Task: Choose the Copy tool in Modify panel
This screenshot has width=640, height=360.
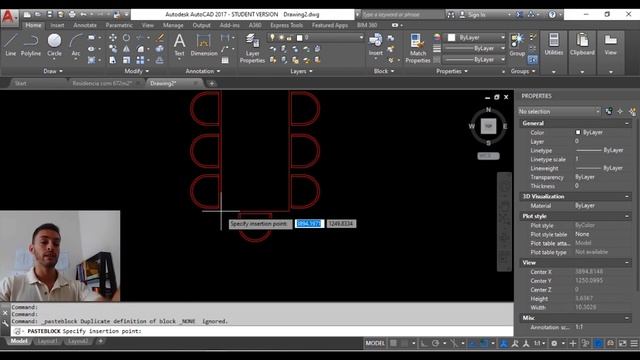Action: (113, 49)
